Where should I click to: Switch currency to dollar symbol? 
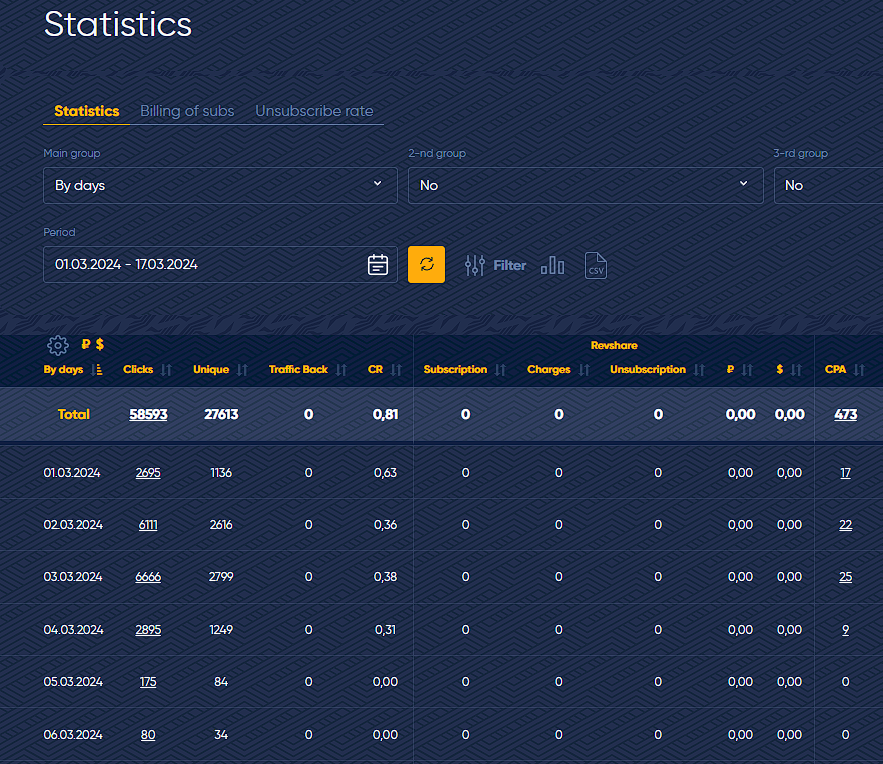(x=100, y=344)
